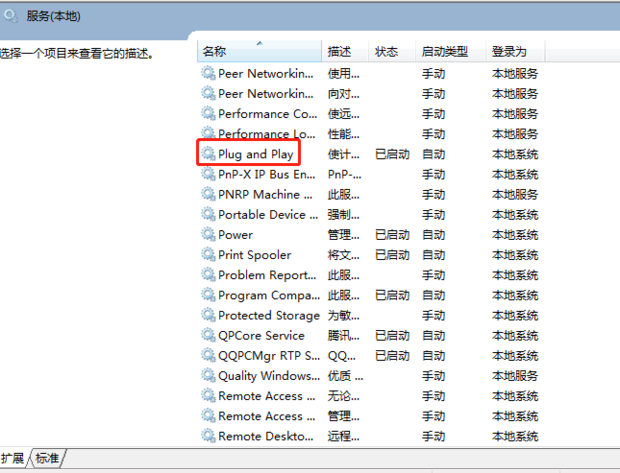The image size is (620, 473).
Task: Click the PnP-X IP Bus En... gear icon
Action: coord(208,173)
